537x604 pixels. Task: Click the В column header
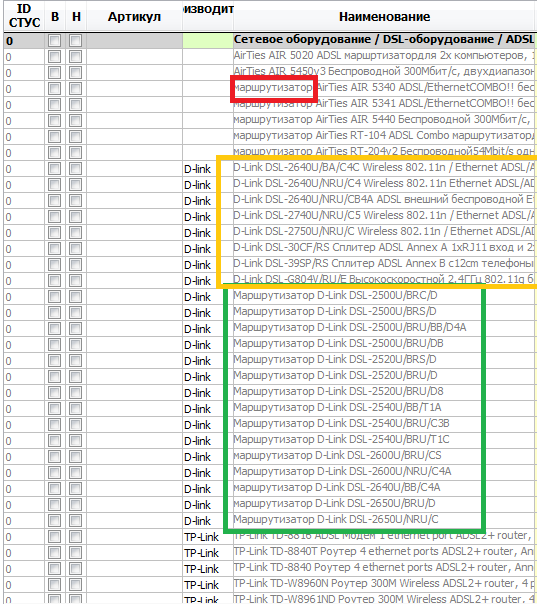55,17
